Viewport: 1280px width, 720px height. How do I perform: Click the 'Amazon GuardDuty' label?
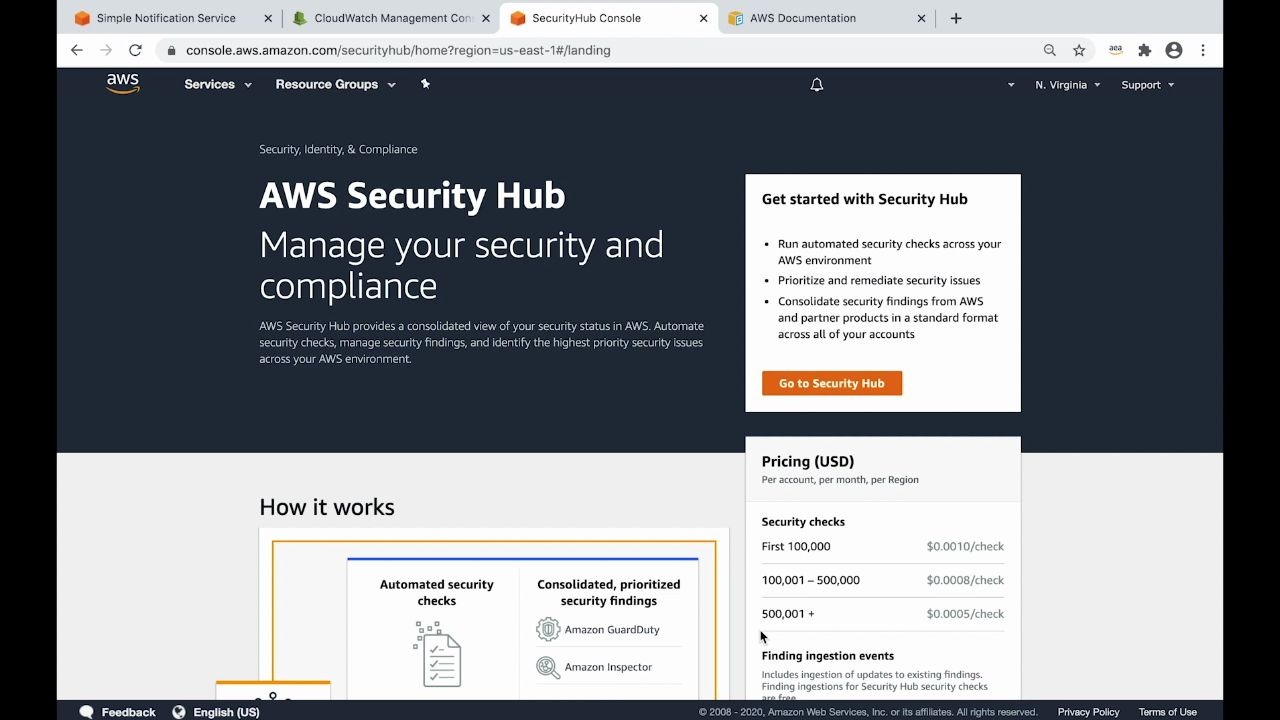tap(612, 630)
